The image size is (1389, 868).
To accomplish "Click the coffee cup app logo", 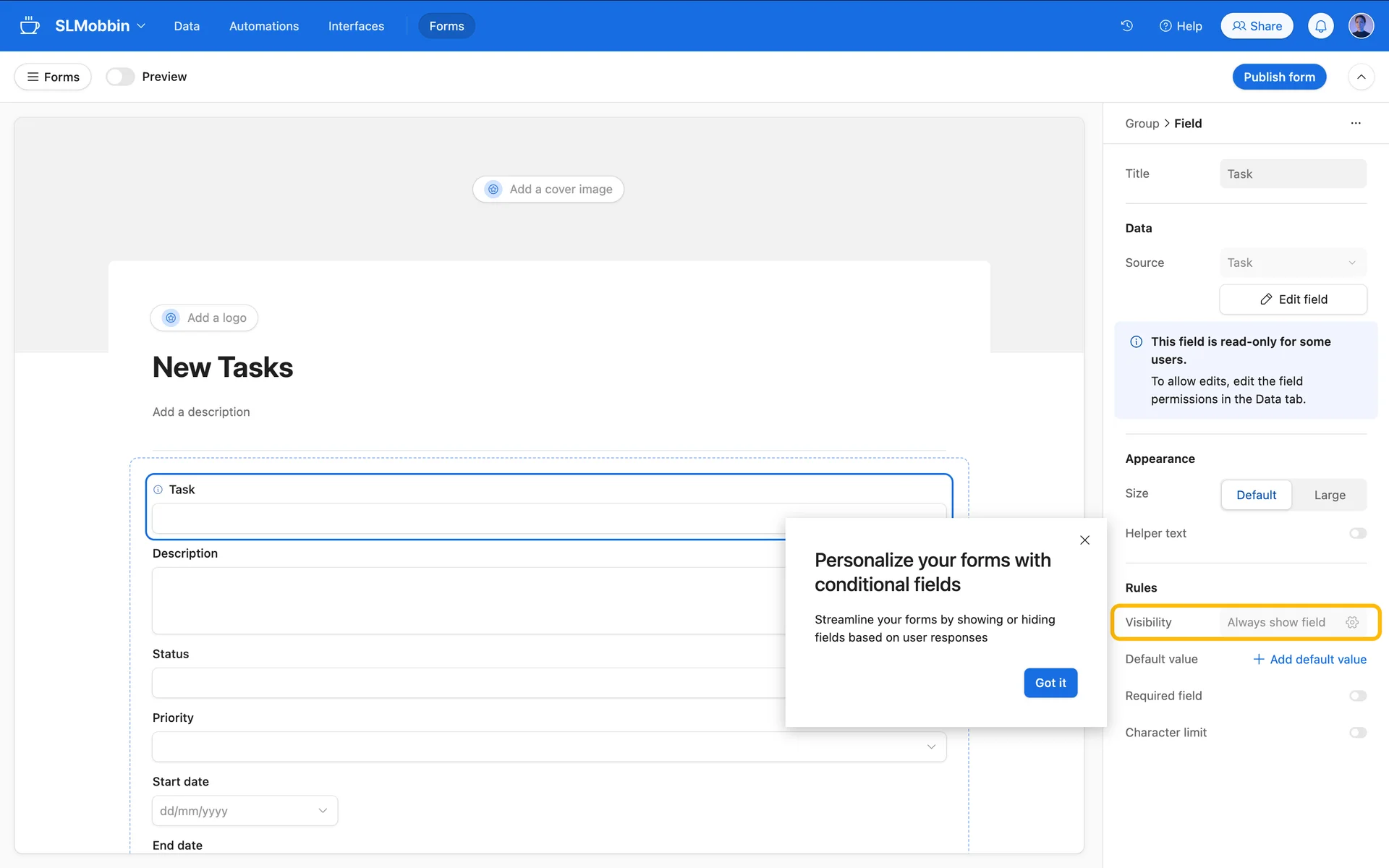I will [x=29, y=26].
